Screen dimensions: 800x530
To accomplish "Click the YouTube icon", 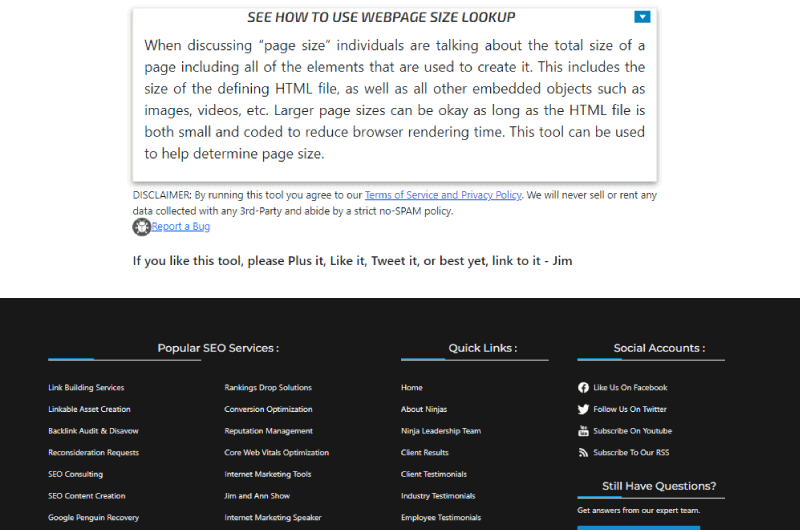I will (583, 431).
